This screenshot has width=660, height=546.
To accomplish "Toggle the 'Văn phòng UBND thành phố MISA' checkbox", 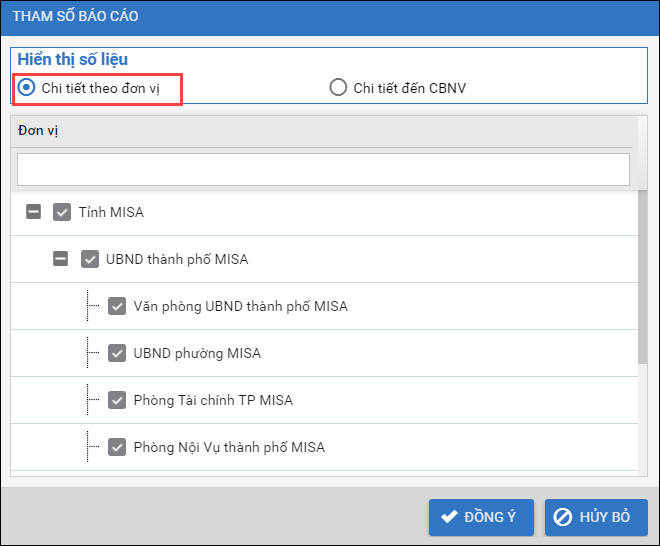I will 116,306.
